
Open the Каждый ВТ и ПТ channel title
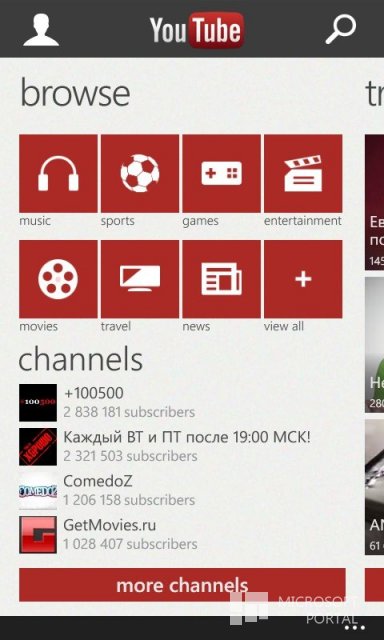tap(187, 438)
